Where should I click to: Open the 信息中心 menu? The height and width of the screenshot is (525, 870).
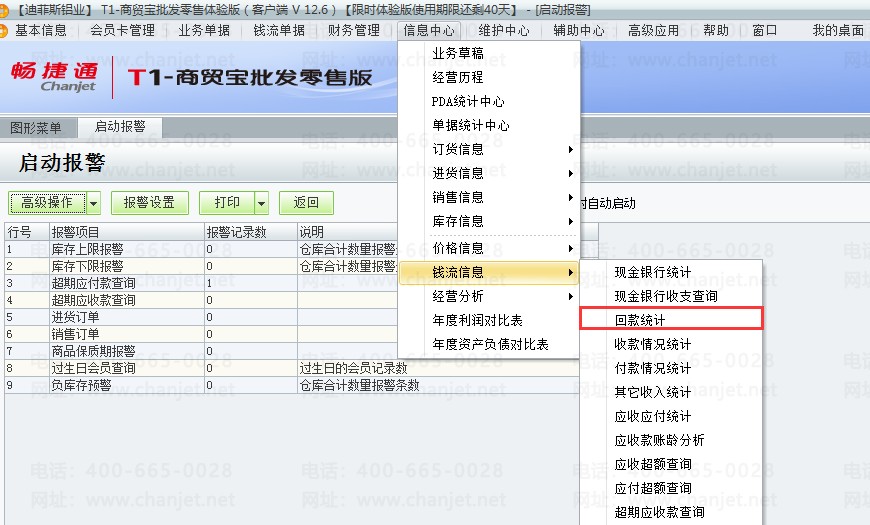click(429, 31)
